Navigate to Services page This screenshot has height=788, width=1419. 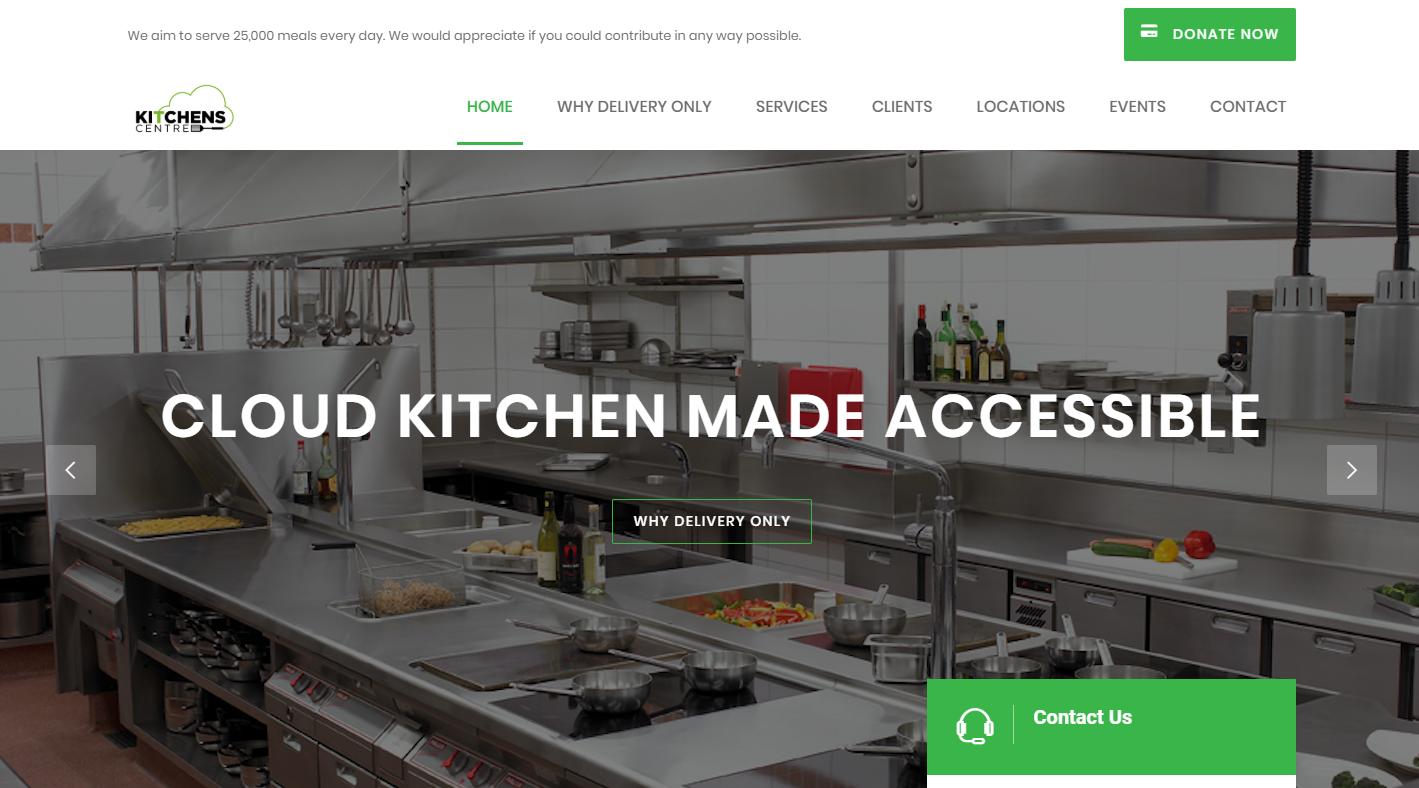(792, 106)
